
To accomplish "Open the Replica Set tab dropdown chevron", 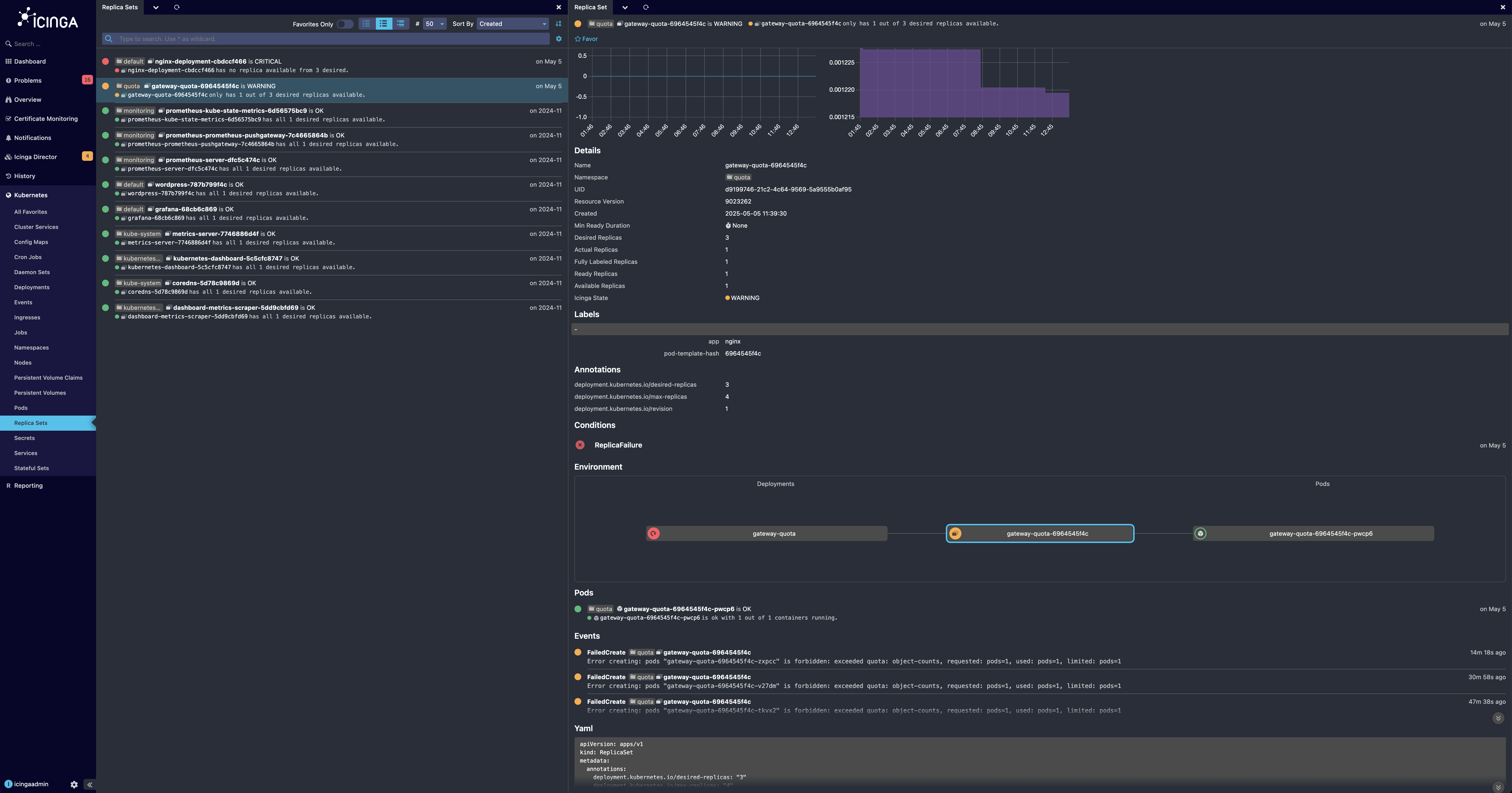I will tap(625, 7).
